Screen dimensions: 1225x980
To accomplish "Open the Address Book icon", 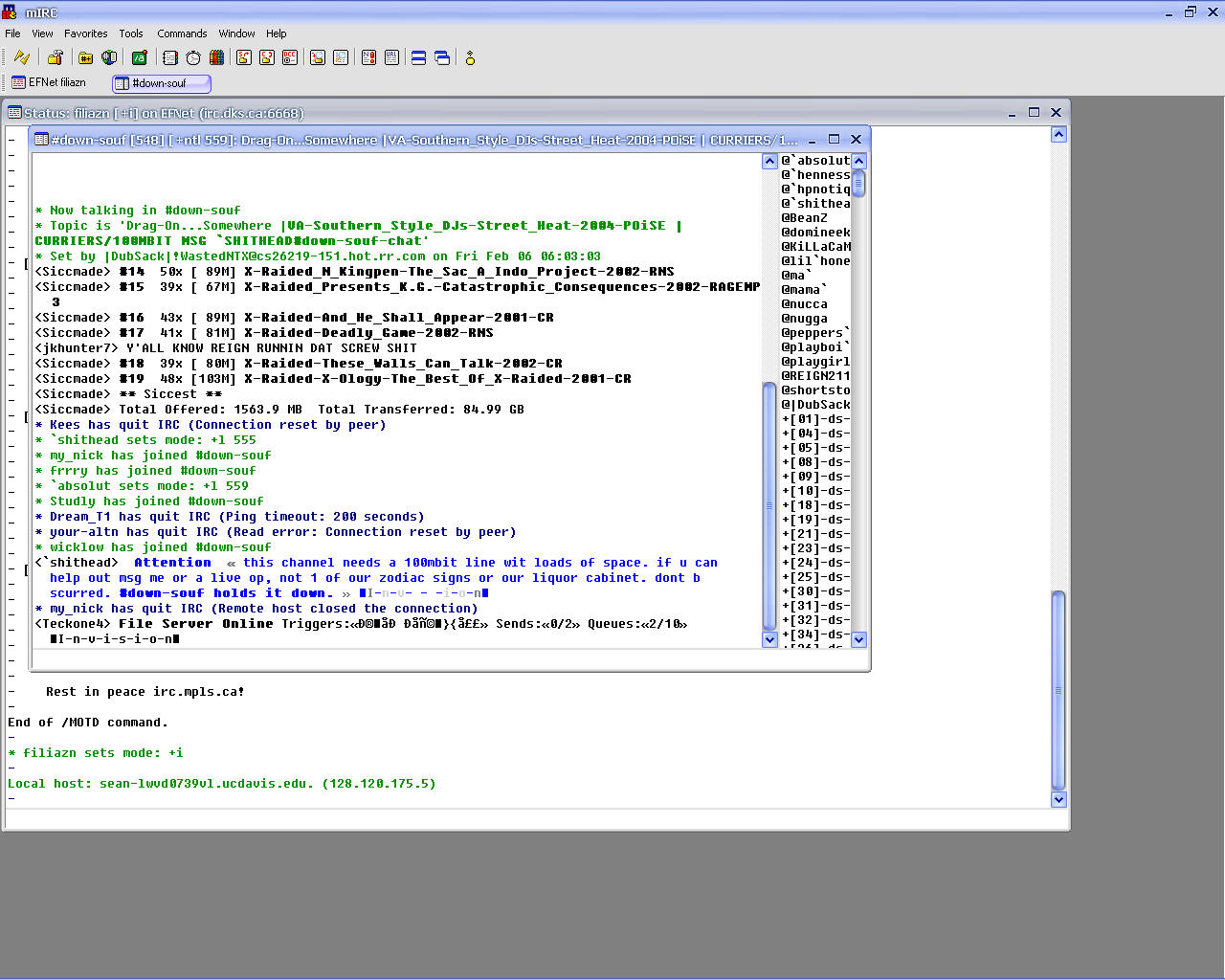I will click(x=169, y=57).
